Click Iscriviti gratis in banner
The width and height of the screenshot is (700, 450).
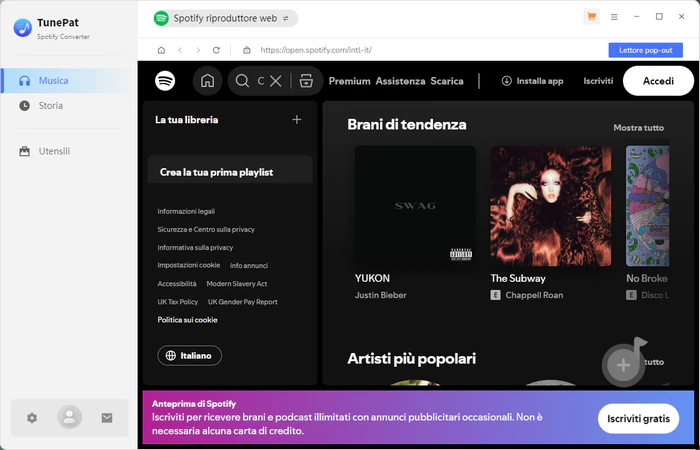[638, 419]
